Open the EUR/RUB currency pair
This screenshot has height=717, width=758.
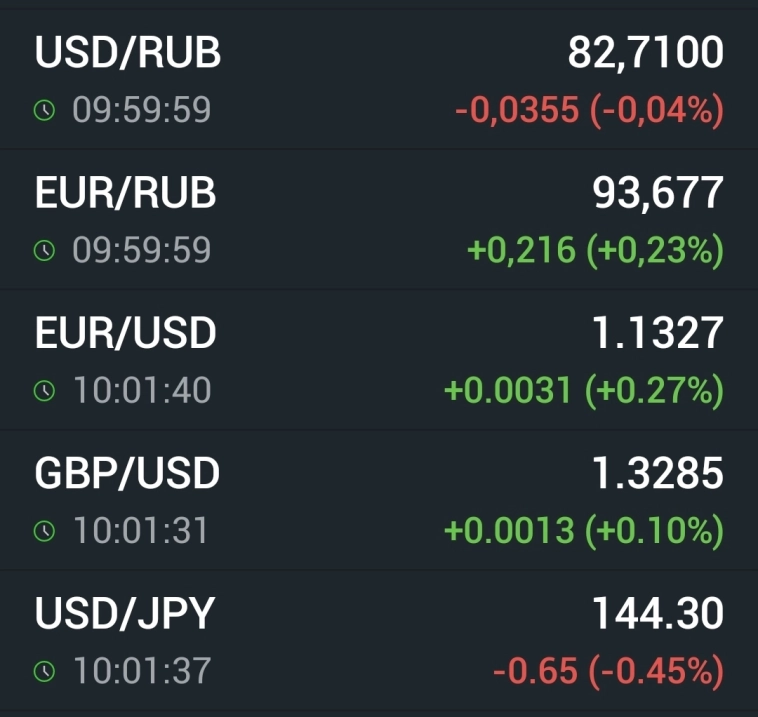tap(126, 193)
